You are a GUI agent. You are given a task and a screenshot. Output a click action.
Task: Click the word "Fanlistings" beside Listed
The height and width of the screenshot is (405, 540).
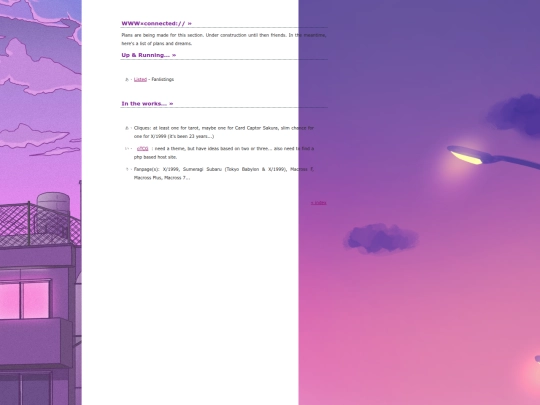coord(163,80)
